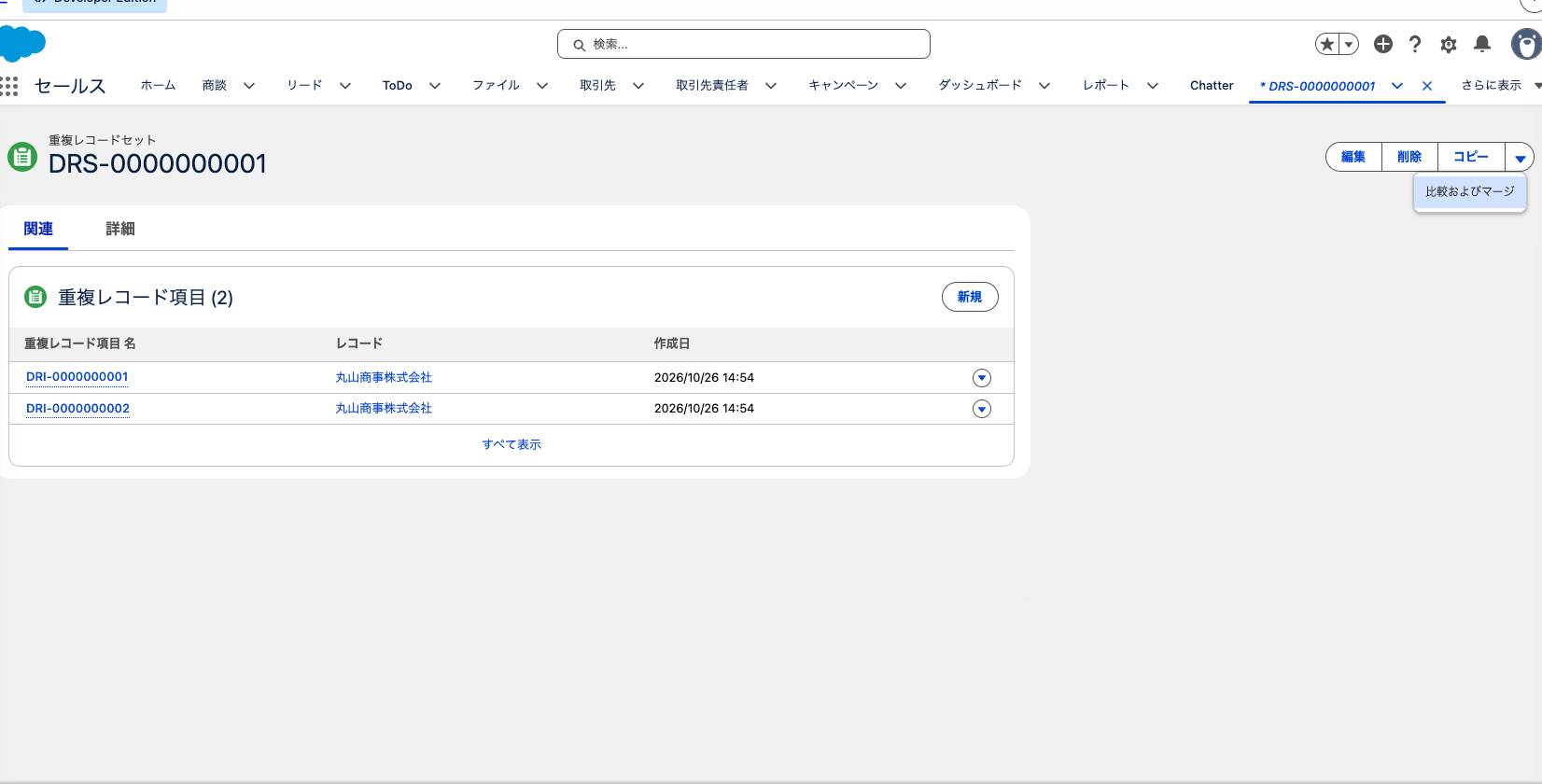The image size is (1542, 784).
Task: Click the コピー button
Action: click(1471, 157)
